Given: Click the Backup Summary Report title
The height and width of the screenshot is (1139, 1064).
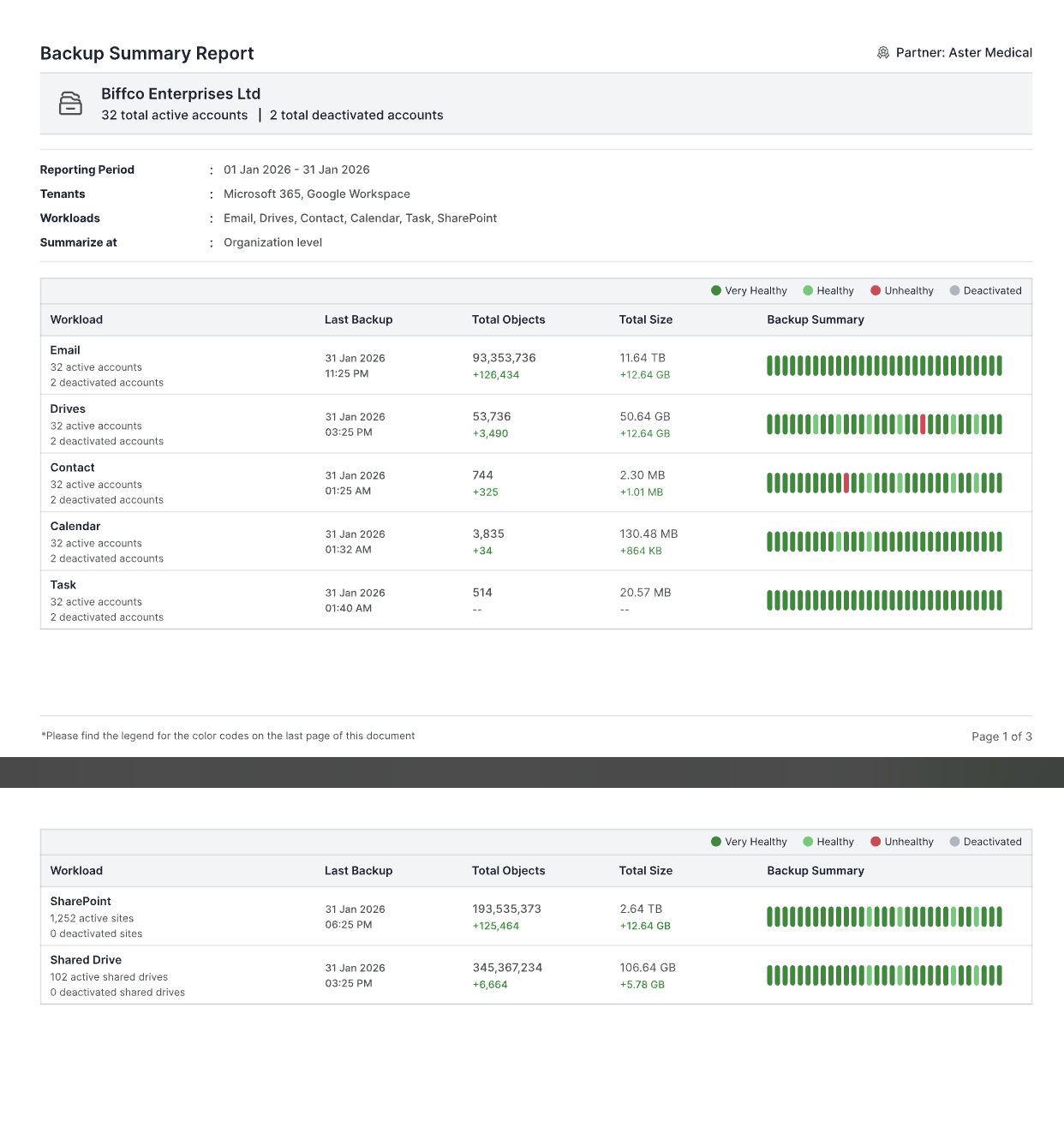Looking at the screenshot, I should point(146,53).
